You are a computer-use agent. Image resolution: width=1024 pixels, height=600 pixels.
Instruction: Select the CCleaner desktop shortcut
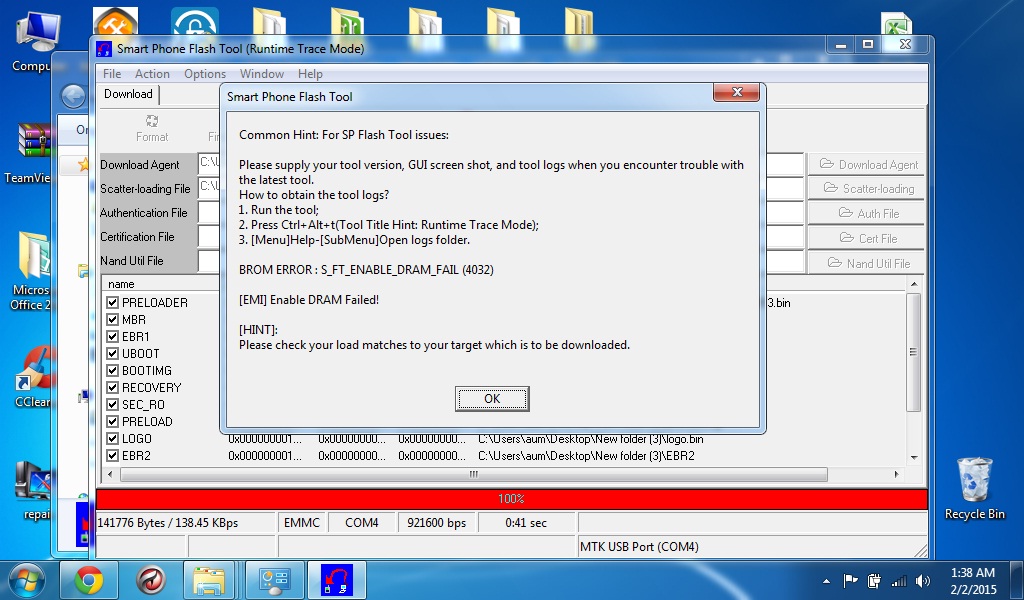click(33, 377)
